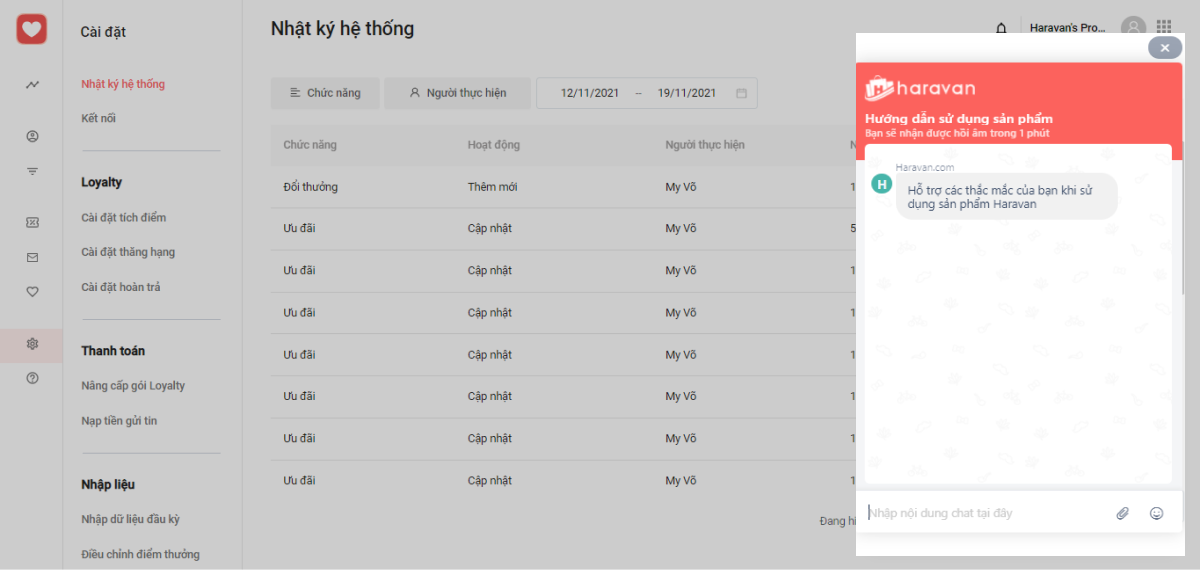Open Cài đặt tích điểm menu item
The image size is (1200, 570).
point(124,218)
